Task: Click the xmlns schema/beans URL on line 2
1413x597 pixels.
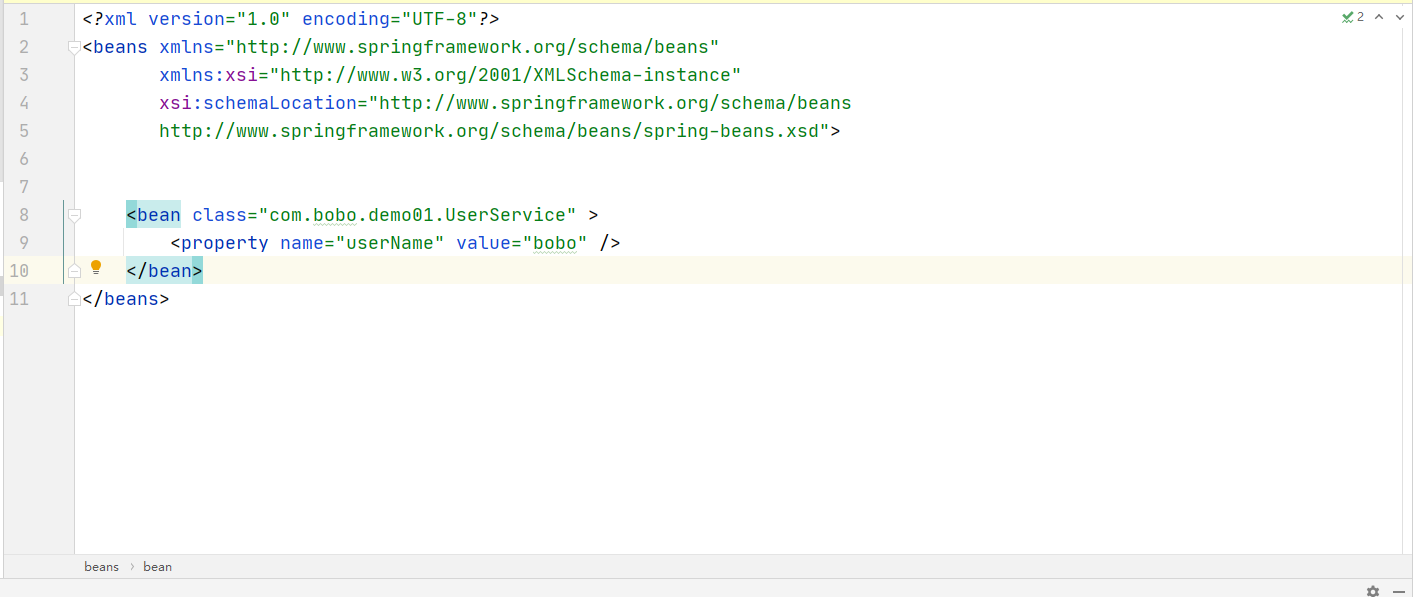Action: 473,47
